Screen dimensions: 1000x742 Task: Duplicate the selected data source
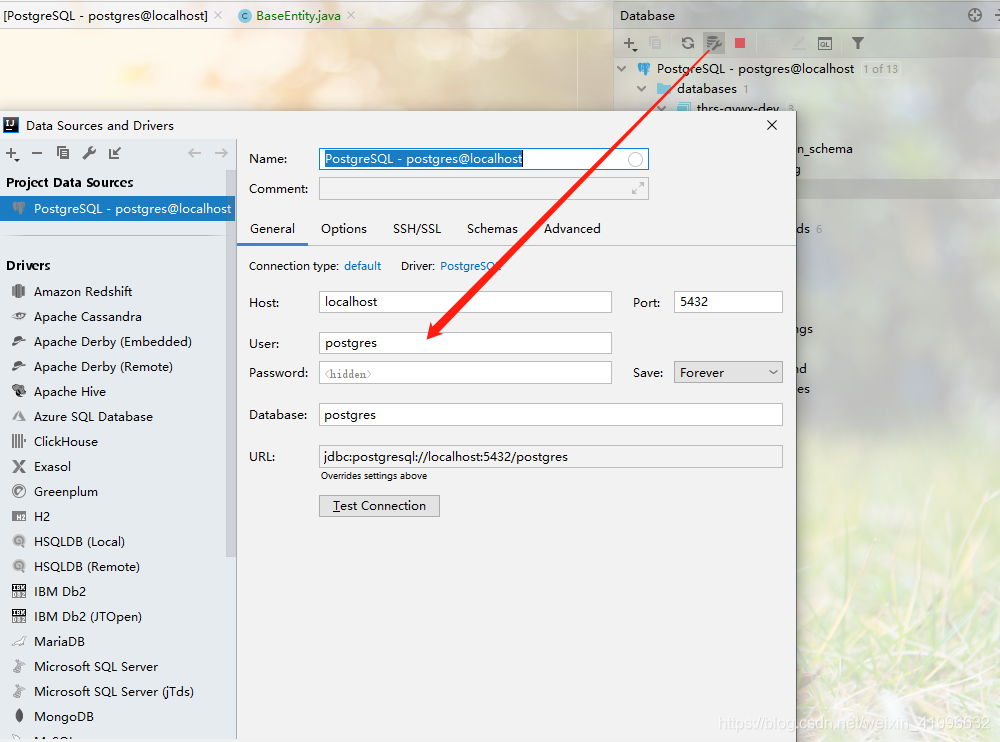coord(62,155)
